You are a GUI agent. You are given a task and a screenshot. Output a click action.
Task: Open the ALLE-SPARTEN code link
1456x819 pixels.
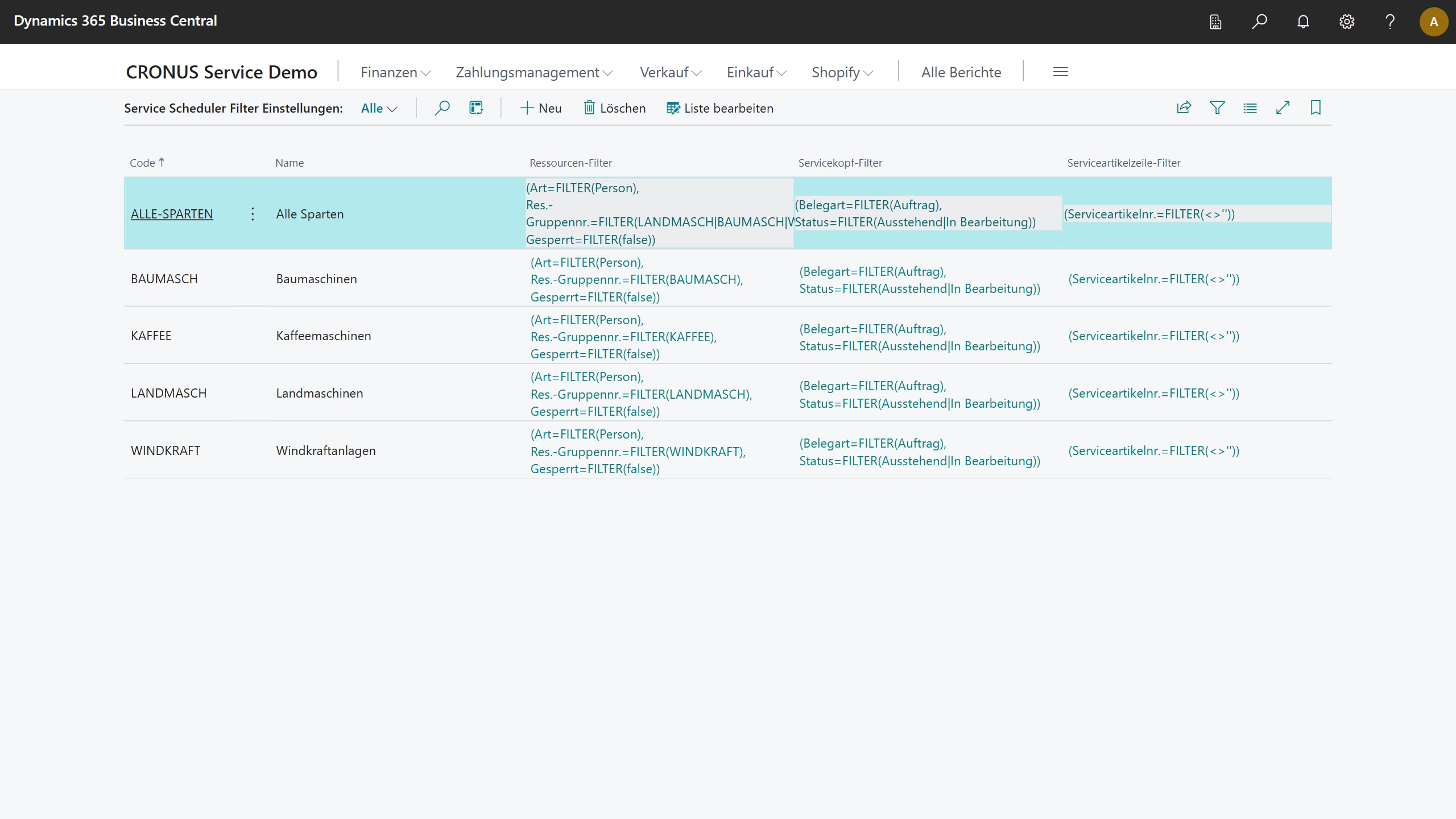[172, 214]
